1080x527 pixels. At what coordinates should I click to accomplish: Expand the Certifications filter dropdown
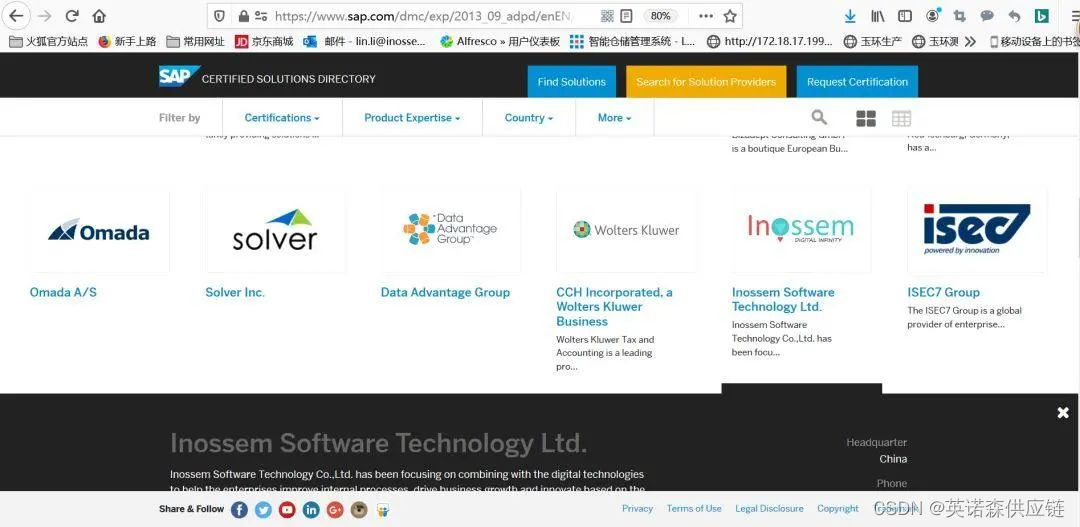[x=282, y=118]
